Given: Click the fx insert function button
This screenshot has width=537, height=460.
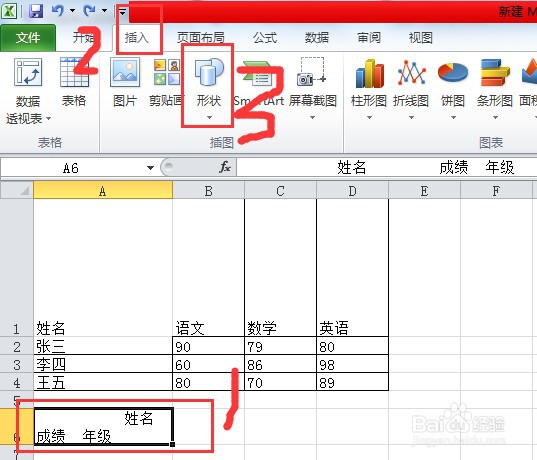Looking at the screenshot, I should (x=225, y=167).
